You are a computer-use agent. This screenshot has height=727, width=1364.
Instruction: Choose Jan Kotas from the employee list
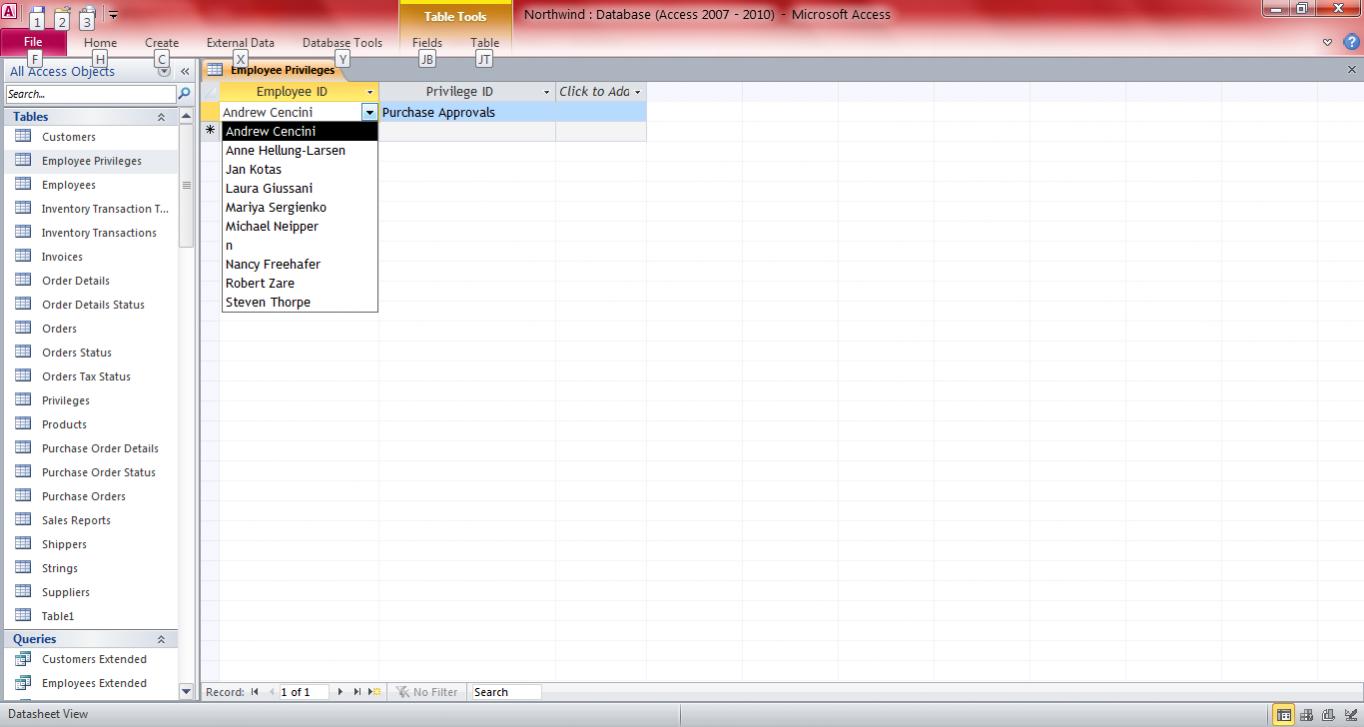pyautogui.click(x=300, y=170)
